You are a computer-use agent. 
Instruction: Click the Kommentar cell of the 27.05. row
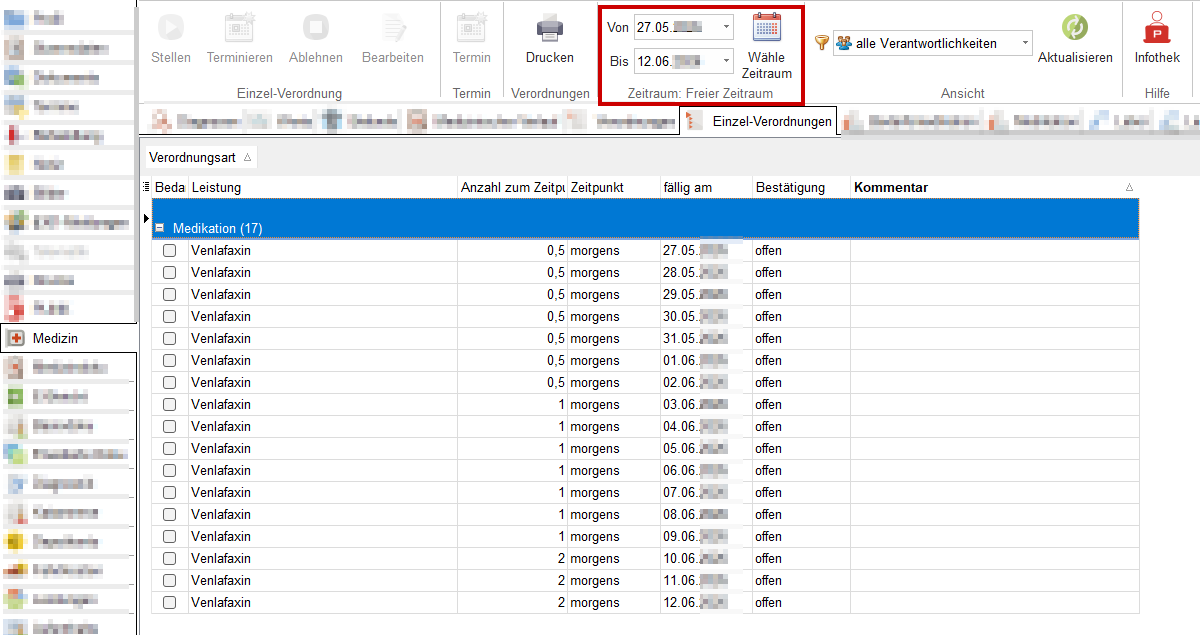coord(994,251)
